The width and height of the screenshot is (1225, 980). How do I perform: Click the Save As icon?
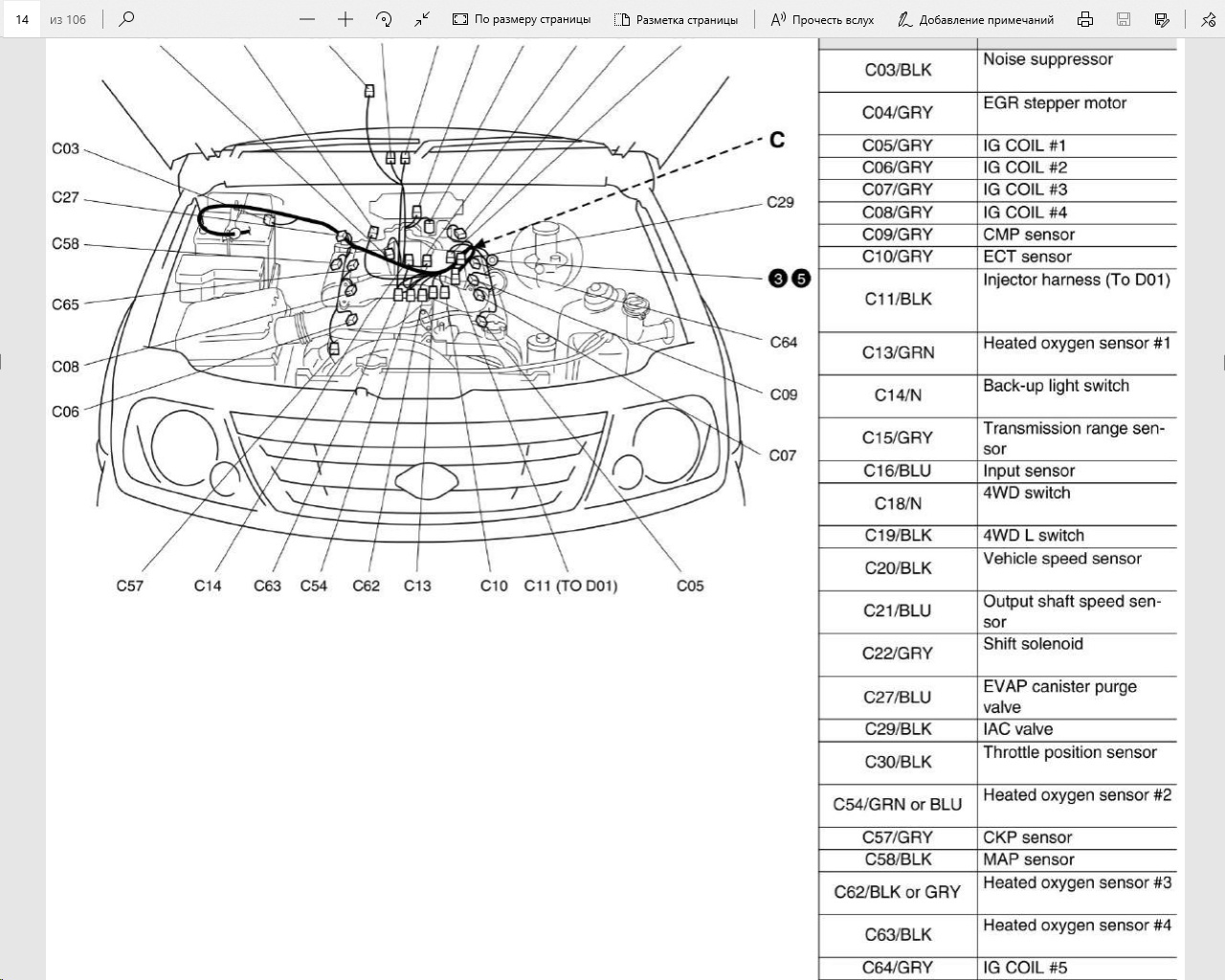click(x=1162, y=19)
